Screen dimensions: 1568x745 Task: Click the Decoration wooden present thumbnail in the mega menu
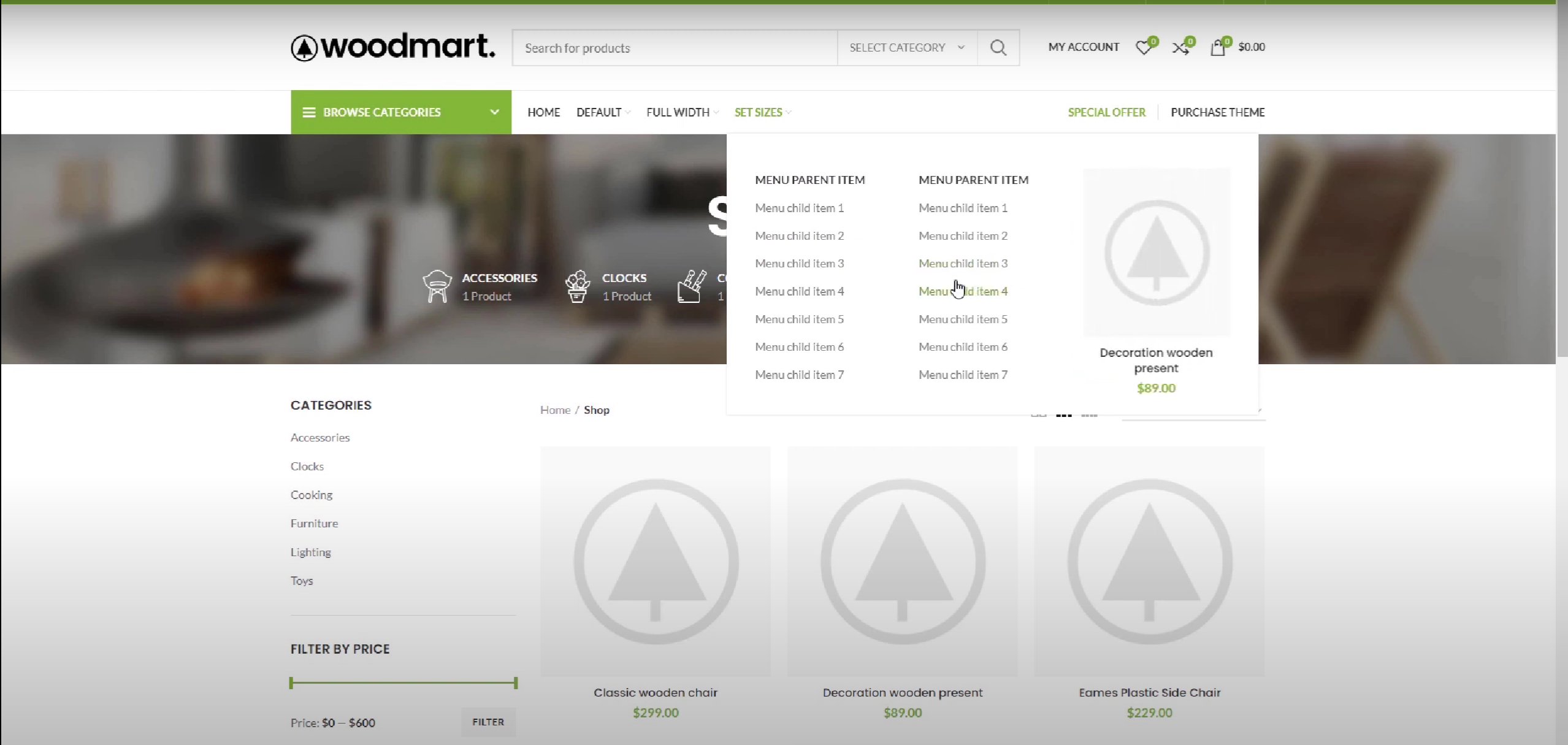click(1156, 252)
